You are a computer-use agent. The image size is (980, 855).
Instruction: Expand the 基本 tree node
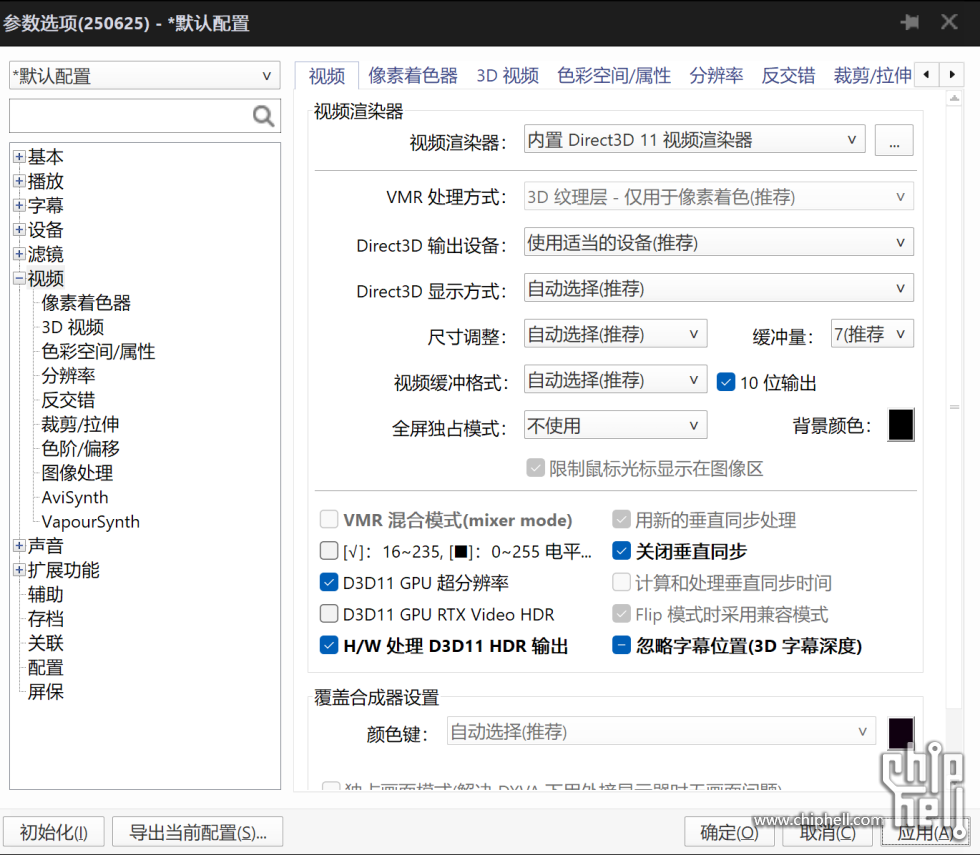pos(19,156)
